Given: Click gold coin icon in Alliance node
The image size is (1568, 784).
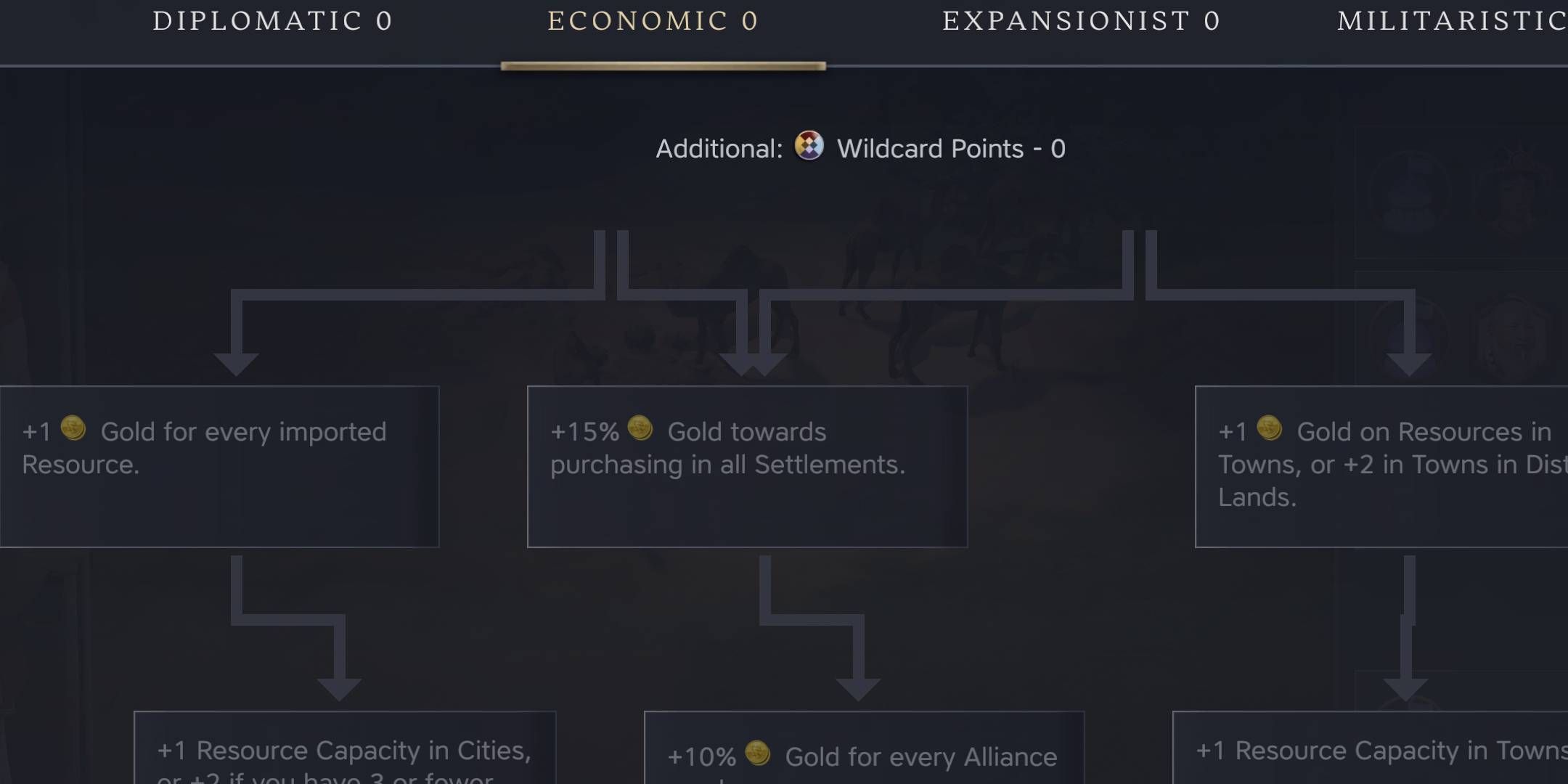Looking at the screenshot, I should pyautogui.click(x=757, y=754).
